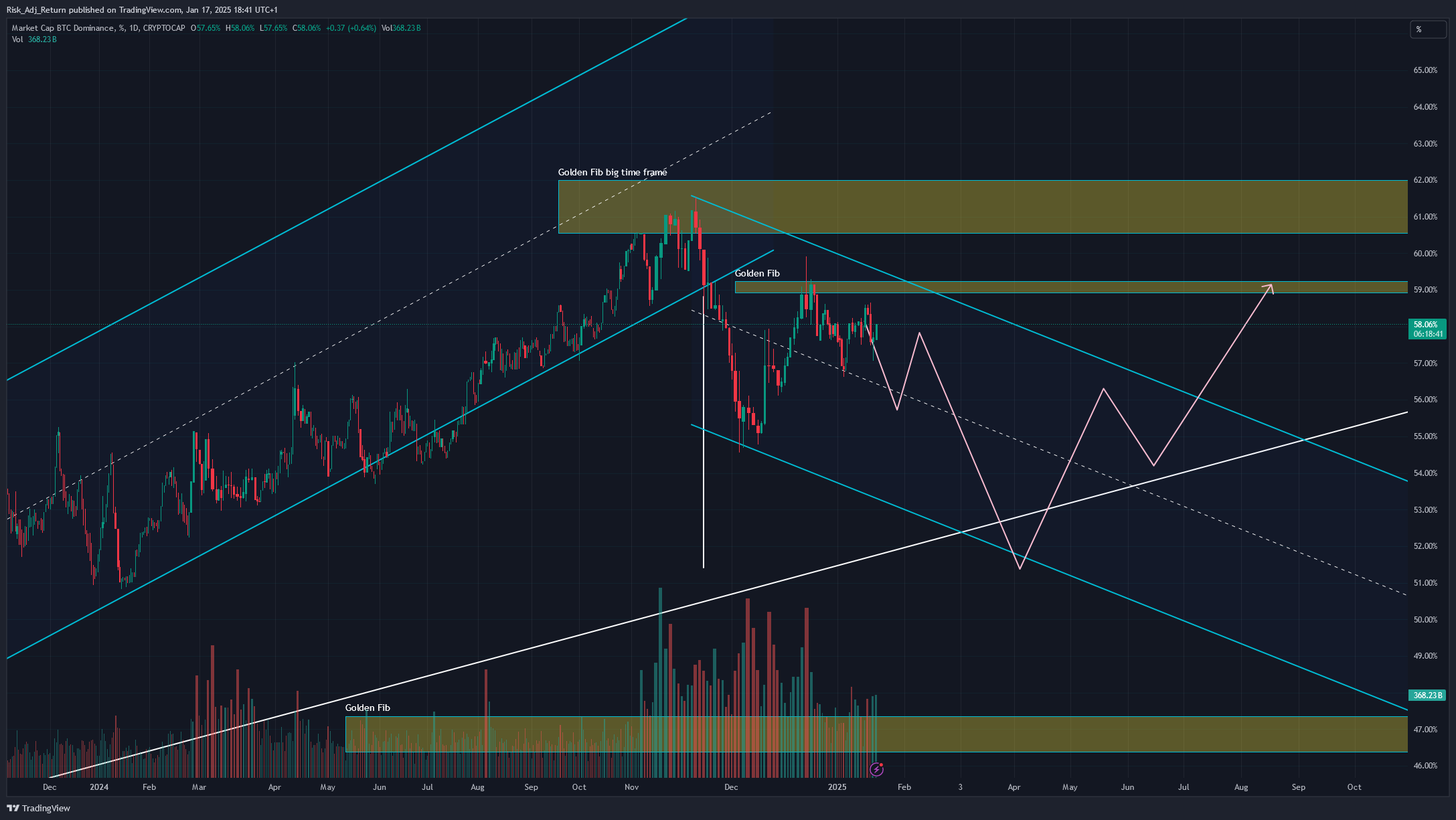
Task: Select the 'Golden Fib' label near 47%
Action: point(368,708)
